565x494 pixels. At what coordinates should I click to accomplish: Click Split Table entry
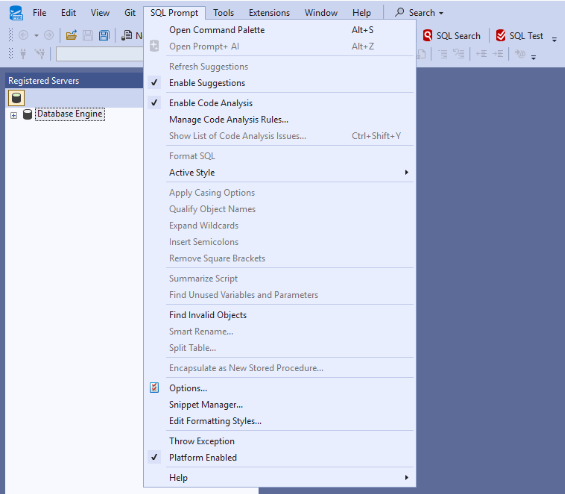tap(279, 348)
